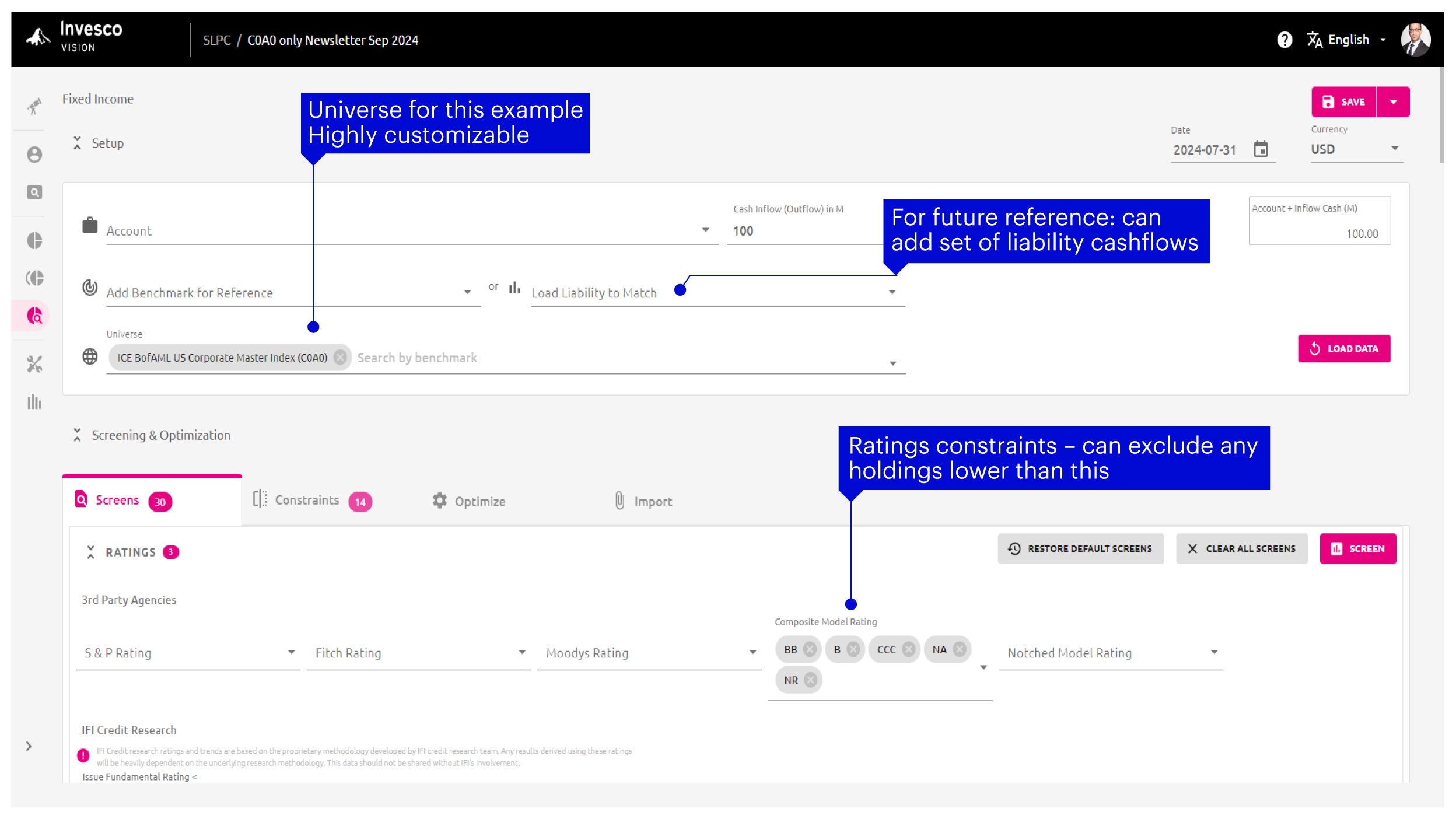
Task: Open the telescope icon in sidebar
Action: pyautogui.click(x=34, y=106)
